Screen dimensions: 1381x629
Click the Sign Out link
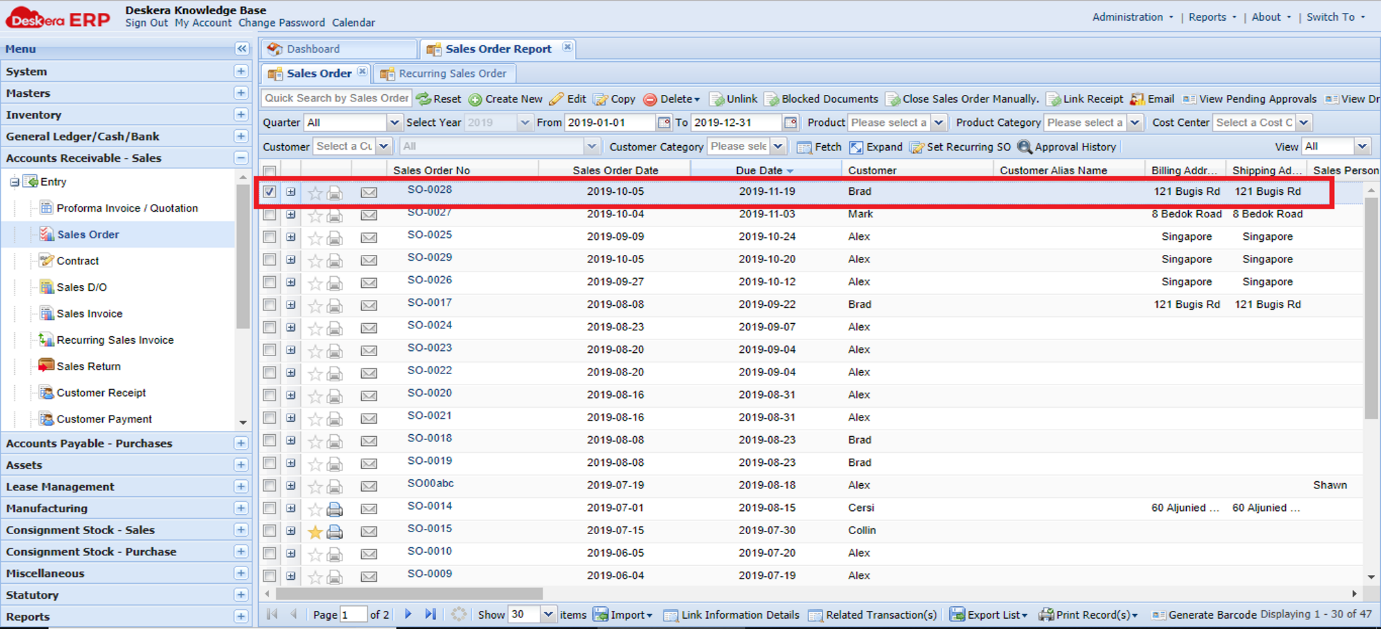(146, 23)
